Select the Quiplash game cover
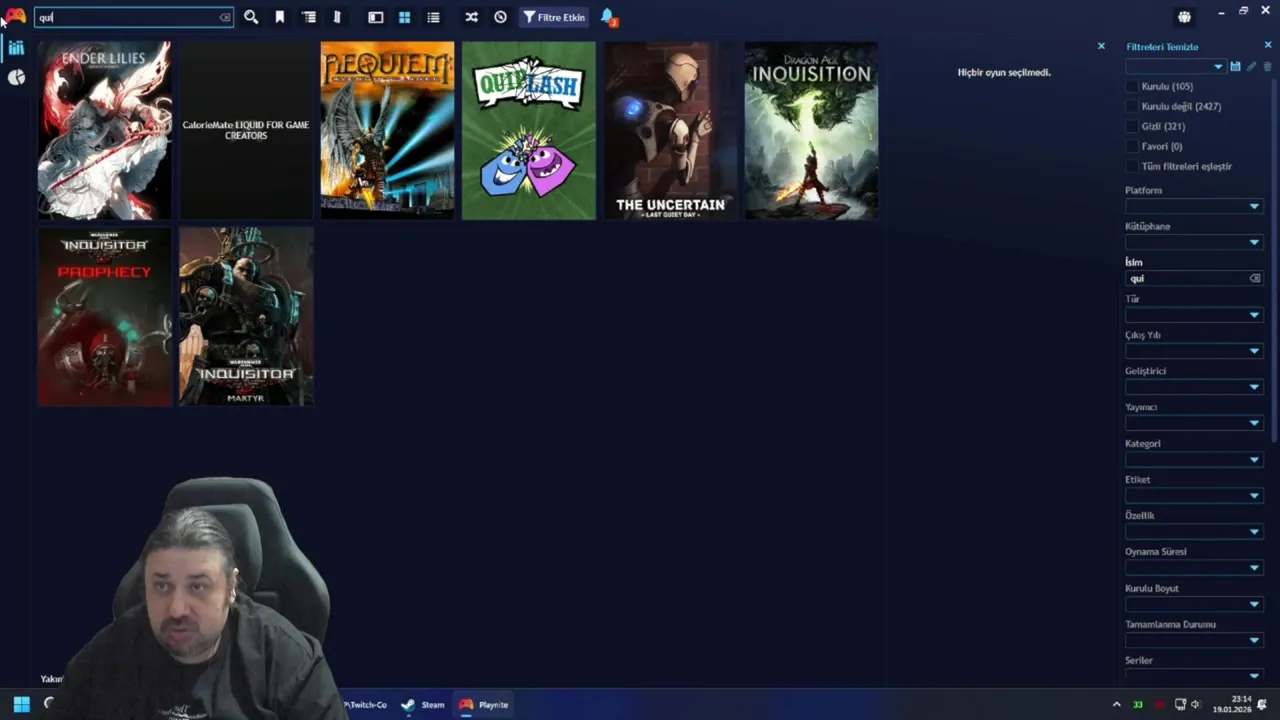 529,130
